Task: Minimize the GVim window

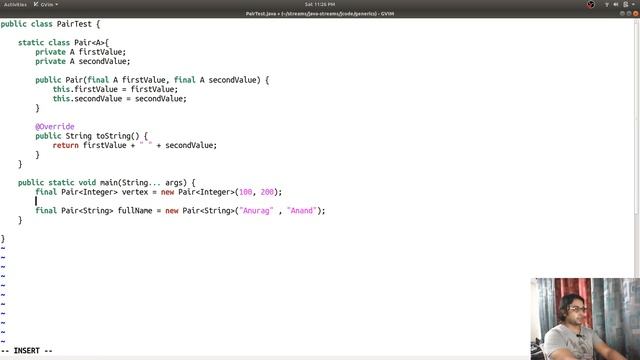Action: 622,13
